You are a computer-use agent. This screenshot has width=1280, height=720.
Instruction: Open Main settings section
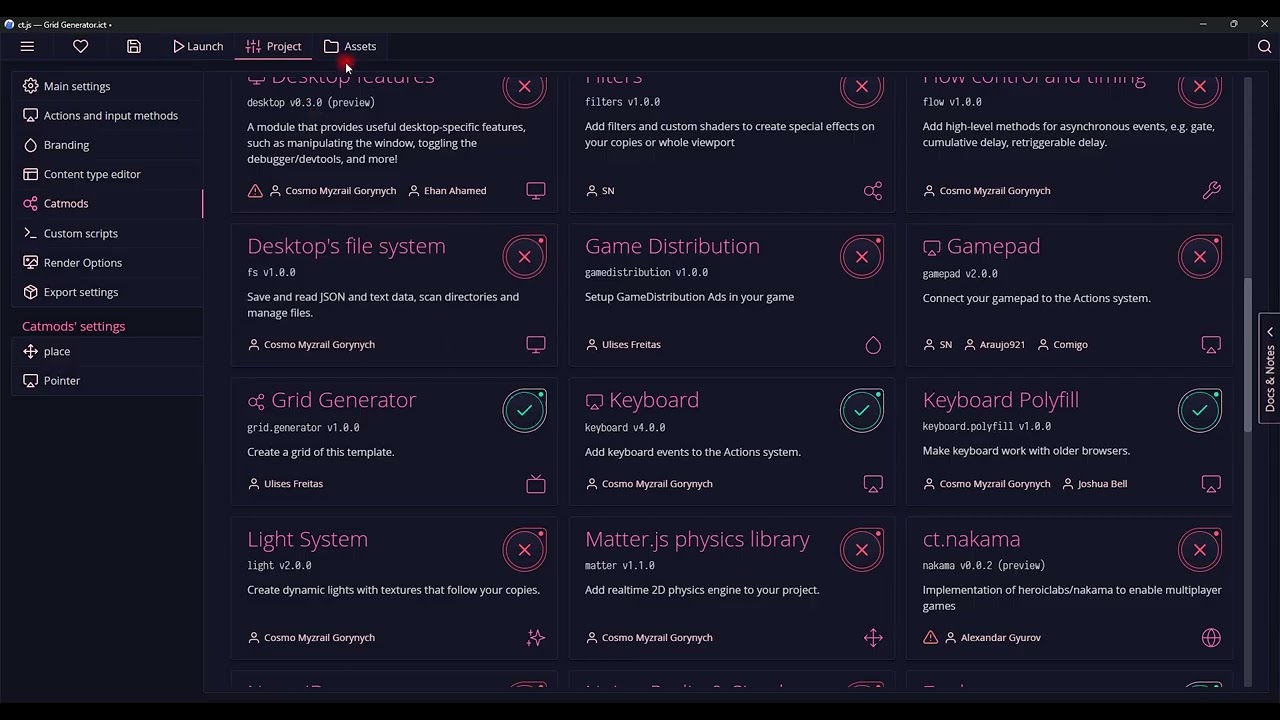pos(106,86)
